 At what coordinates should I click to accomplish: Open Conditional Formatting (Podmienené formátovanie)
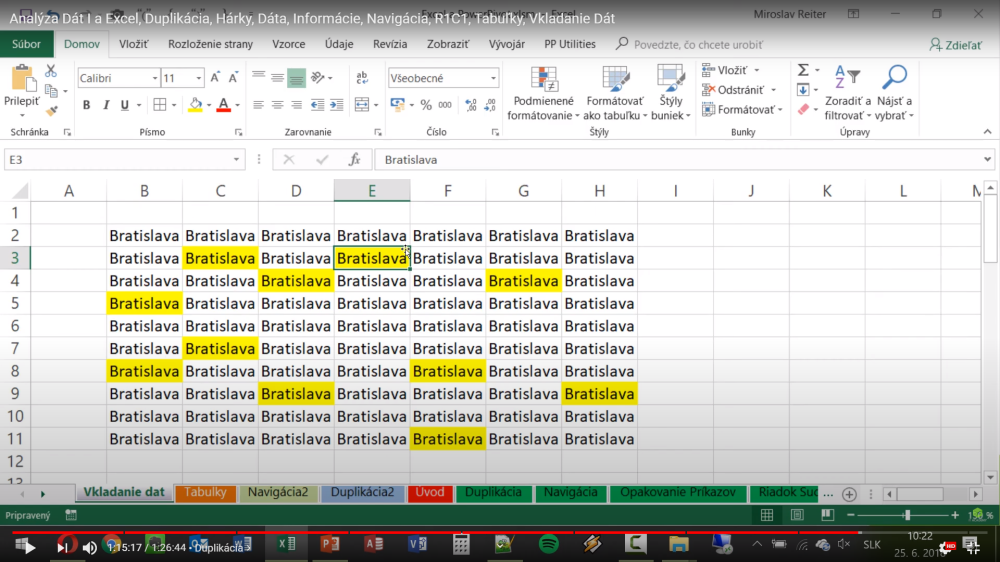[543, 94]
